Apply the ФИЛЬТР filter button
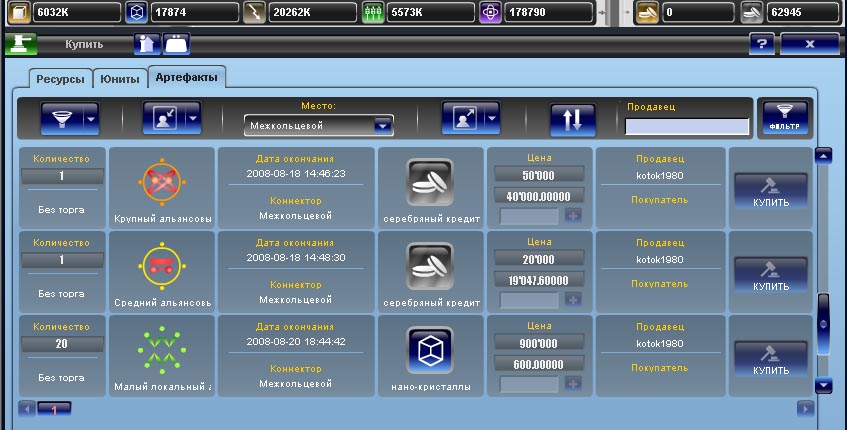Viewport: 847px width, 430px height. point(784,119)
